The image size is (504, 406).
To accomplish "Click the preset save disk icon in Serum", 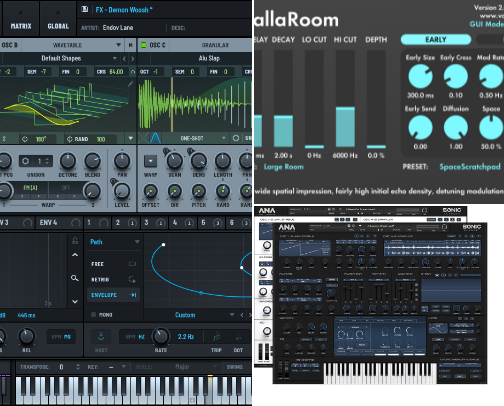I will 85,9.
